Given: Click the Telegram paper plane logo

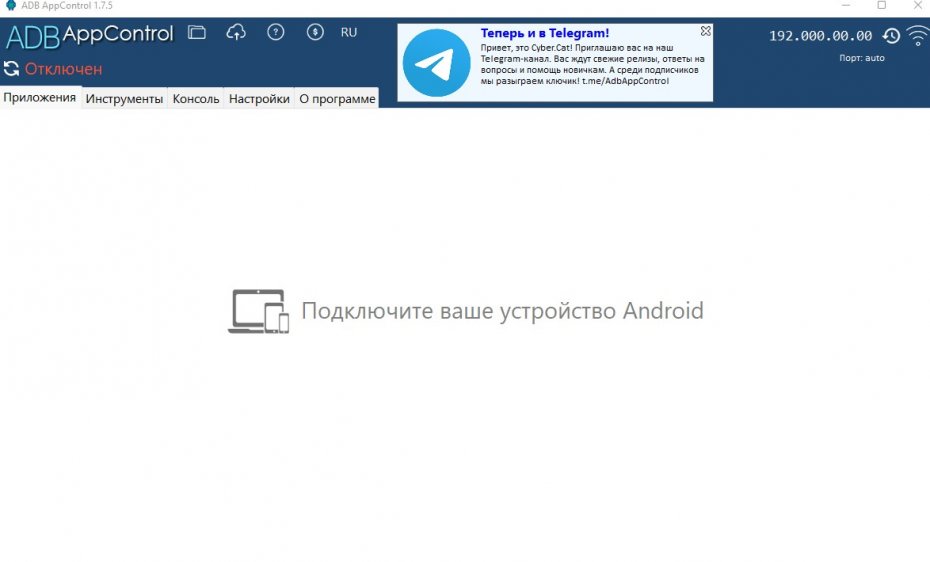Looking at the screenshot, I should pos(437,63).
